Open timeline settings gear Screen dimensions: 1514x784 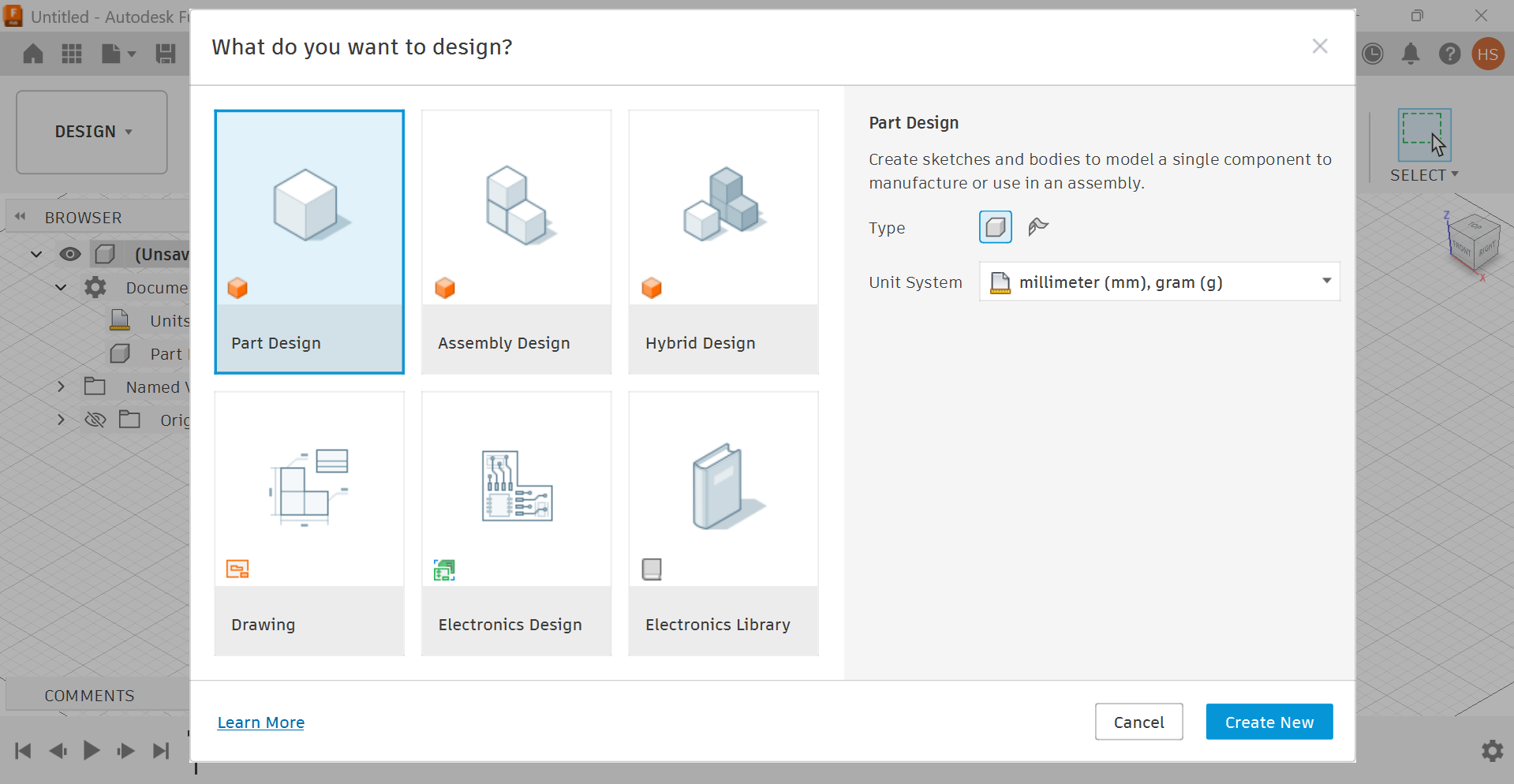(1493, 751)
